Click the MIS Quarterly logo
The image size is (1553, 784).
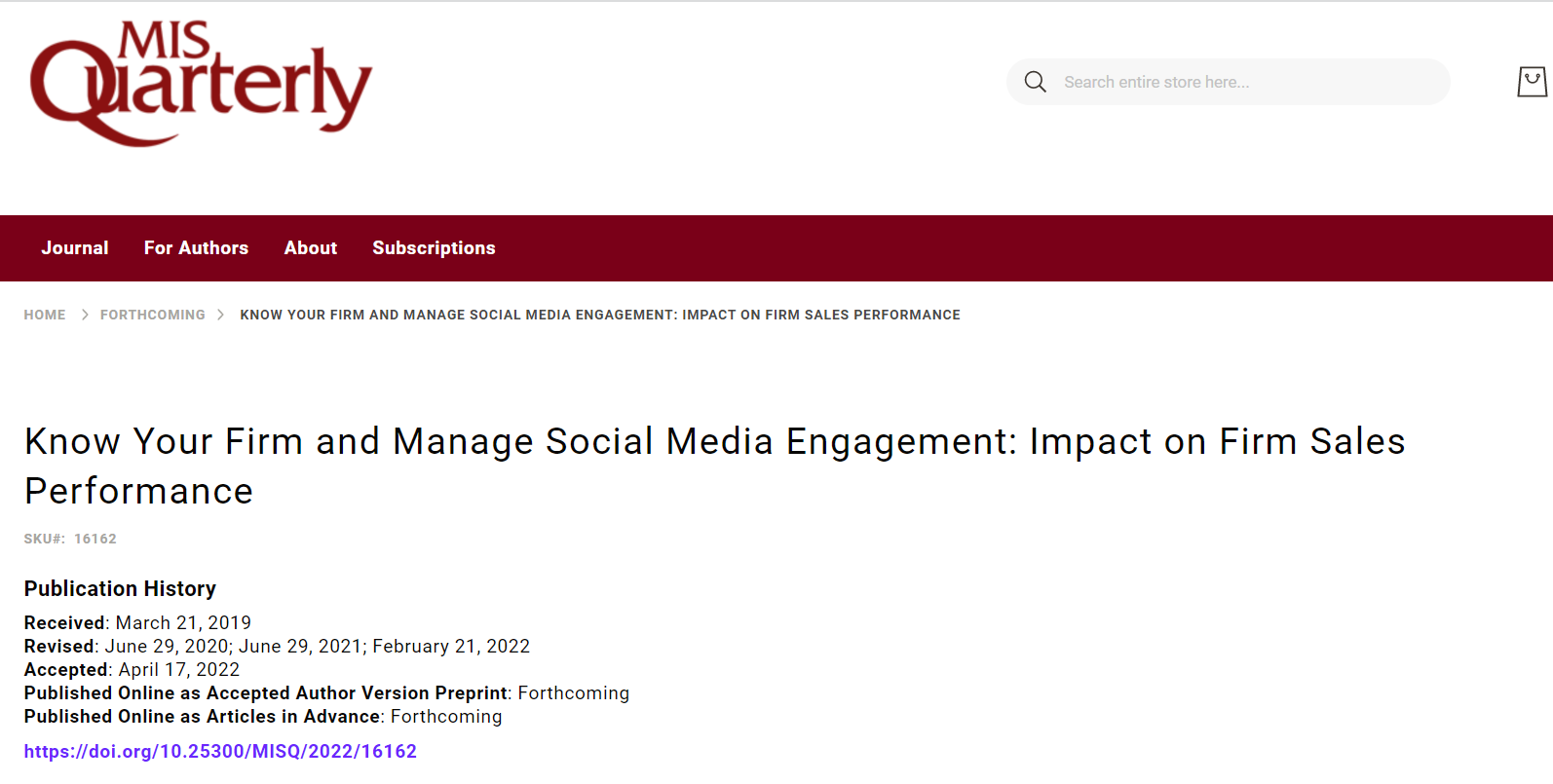[201, 84]
